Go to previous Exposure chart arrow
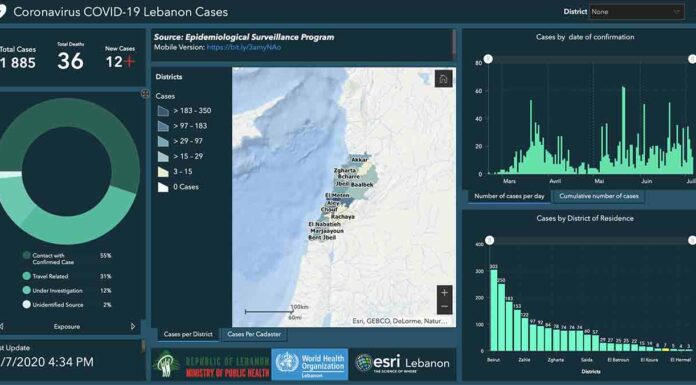The width and height of the screenshot is (696, 385). point(1,326)
